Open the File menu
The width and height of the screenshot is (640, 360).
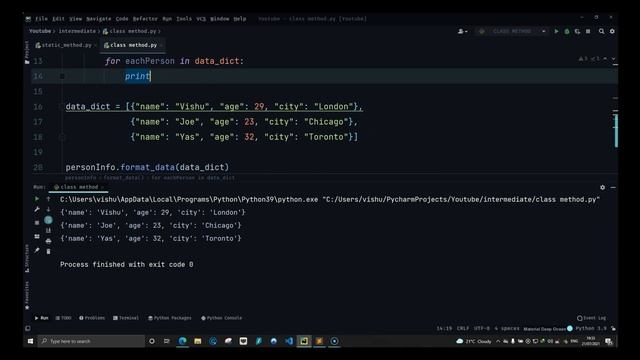(x=41, y=19)
